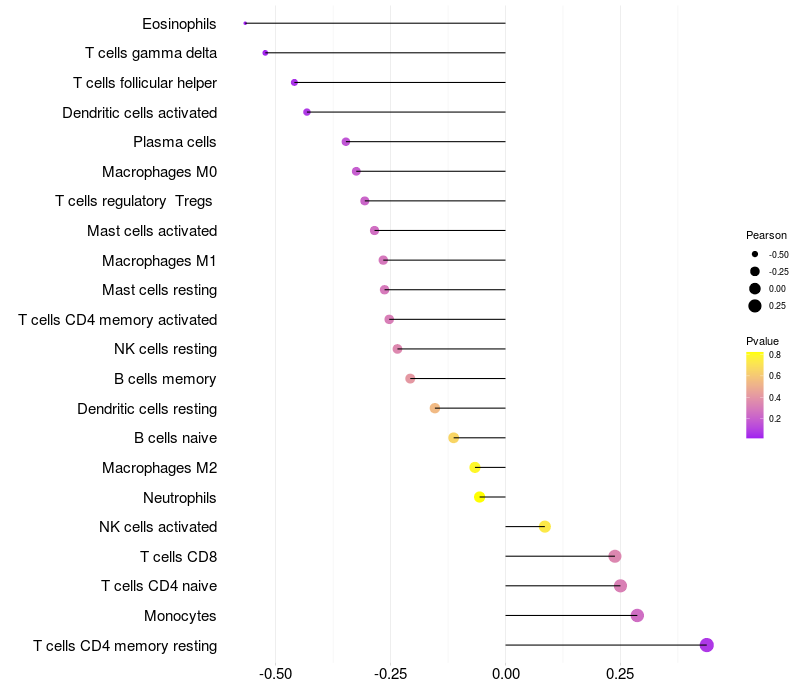The image size is (800, 700).
Task: Click the Pearson -0.50 legend dot
Action: (x=755, y=255)
